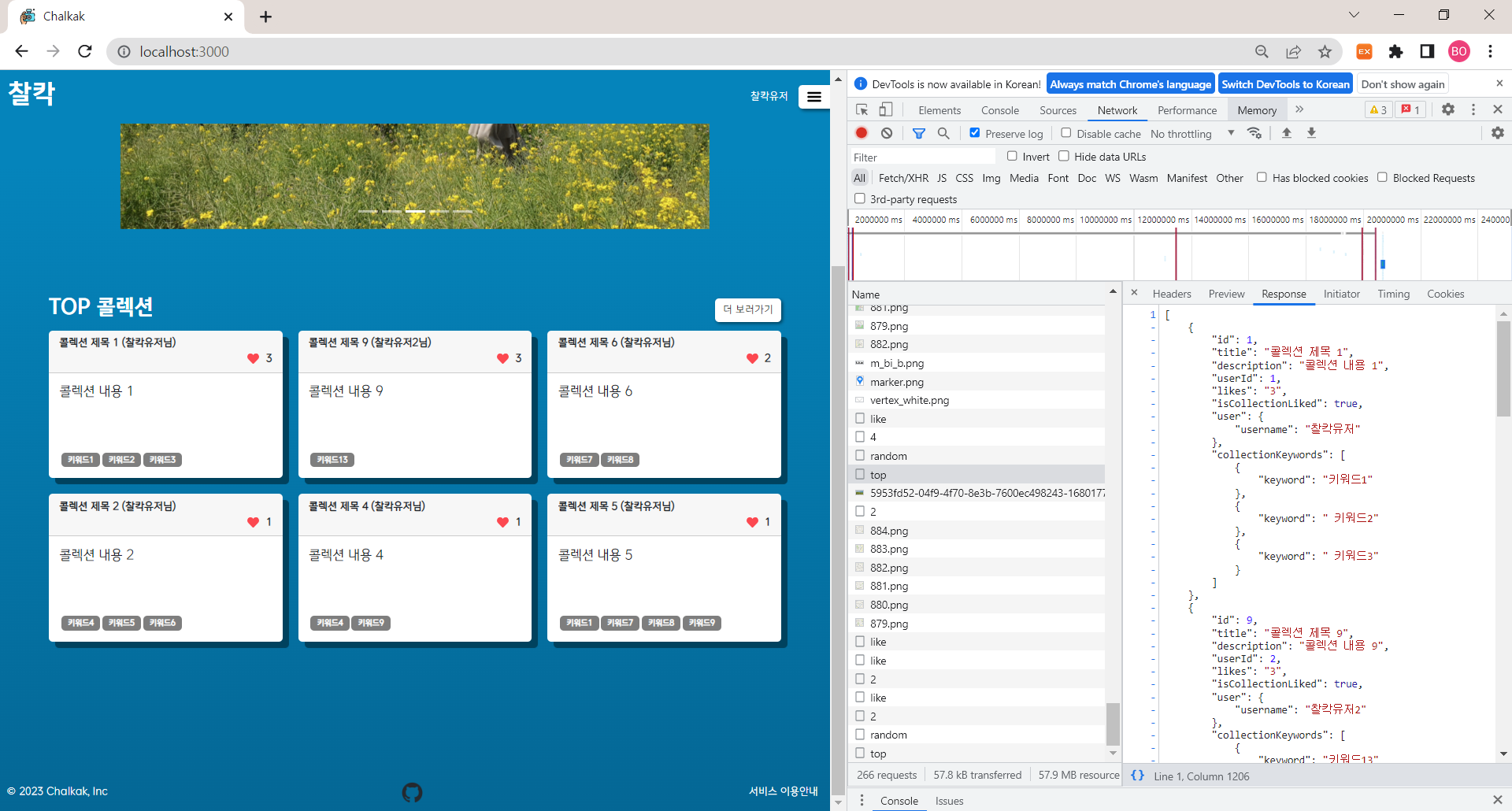Screen dimensions: 1512x811
Task: Open DevTools customize three-dot menu
Action: tap(1473, 109)
